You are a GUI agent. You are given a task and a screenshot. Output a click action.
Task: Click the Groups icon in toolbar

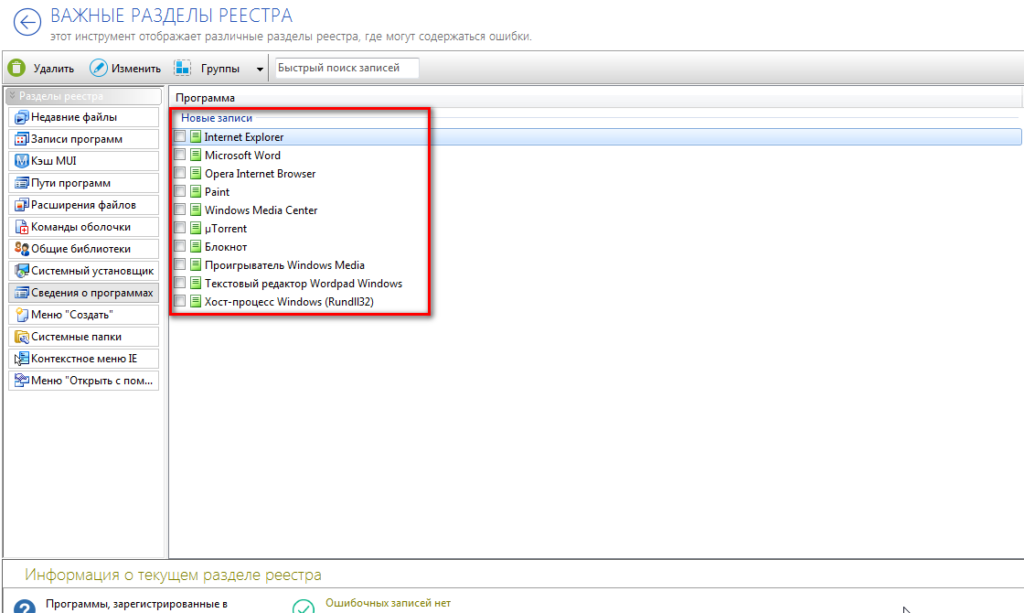pyautogui.click(x=182, y=68)
